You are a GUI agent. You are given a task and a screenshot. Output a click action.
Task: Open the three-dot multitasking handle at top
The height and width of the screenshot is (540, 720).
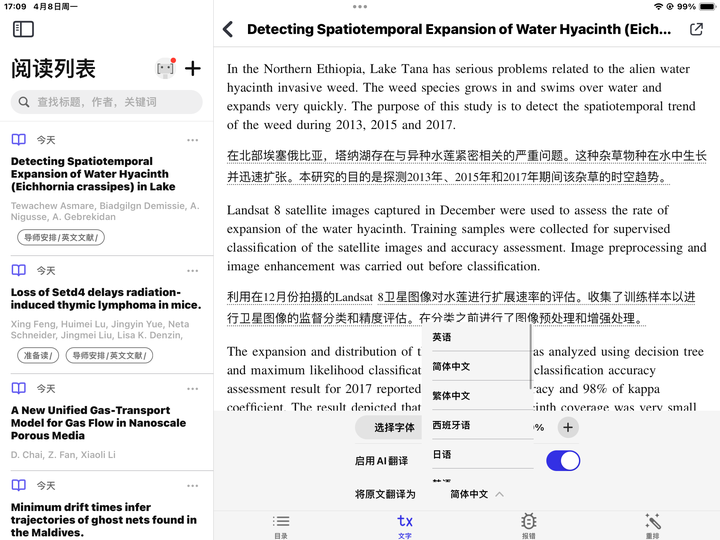pyautogui.click(x=360, y=6)
